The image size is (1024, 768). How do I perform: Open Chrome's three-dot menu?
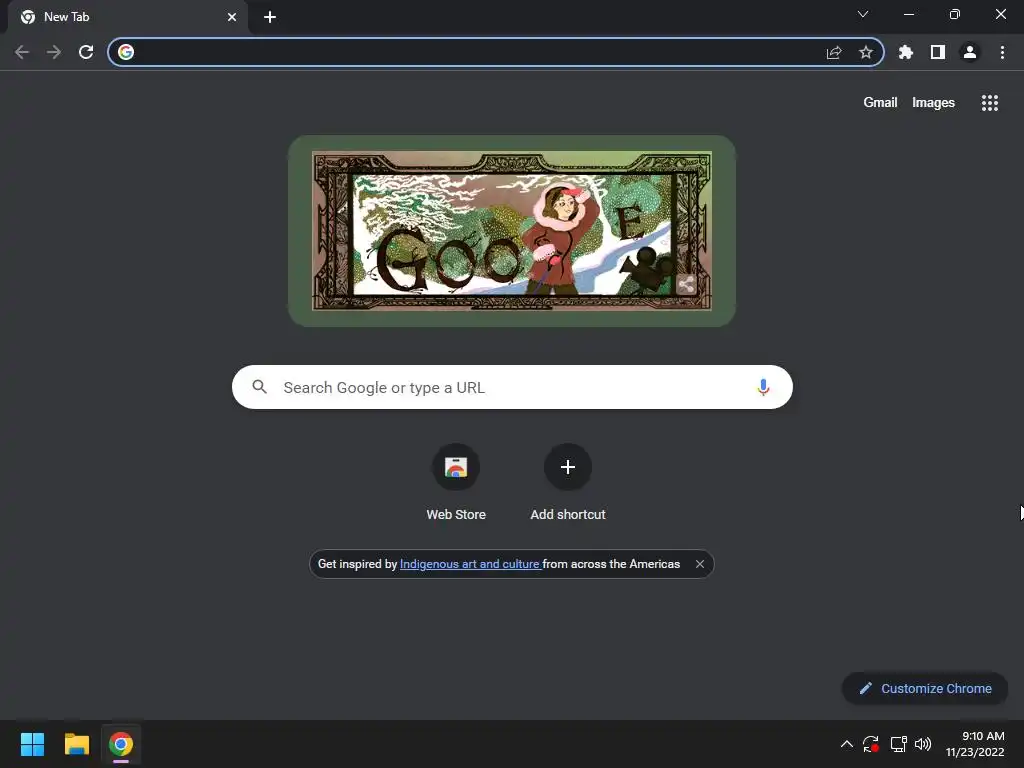pyautogui.click(x=1002, y=52)
